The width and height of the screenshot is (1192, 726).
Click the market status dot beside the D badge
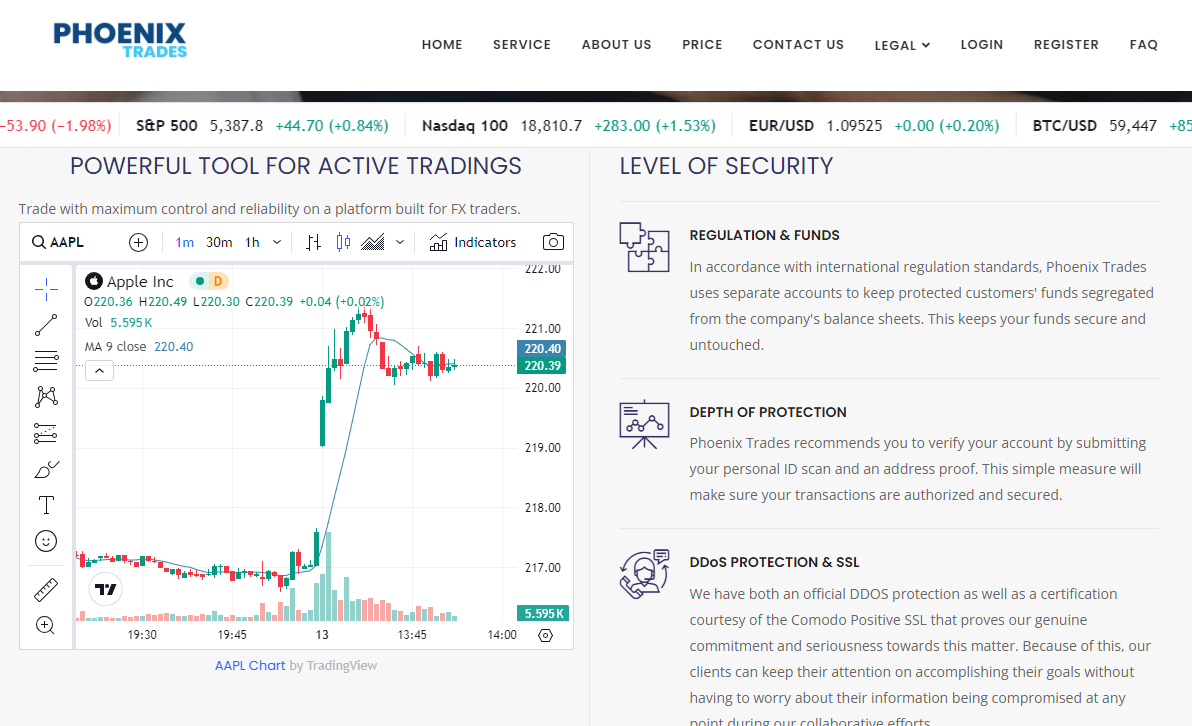pos(200,281)
